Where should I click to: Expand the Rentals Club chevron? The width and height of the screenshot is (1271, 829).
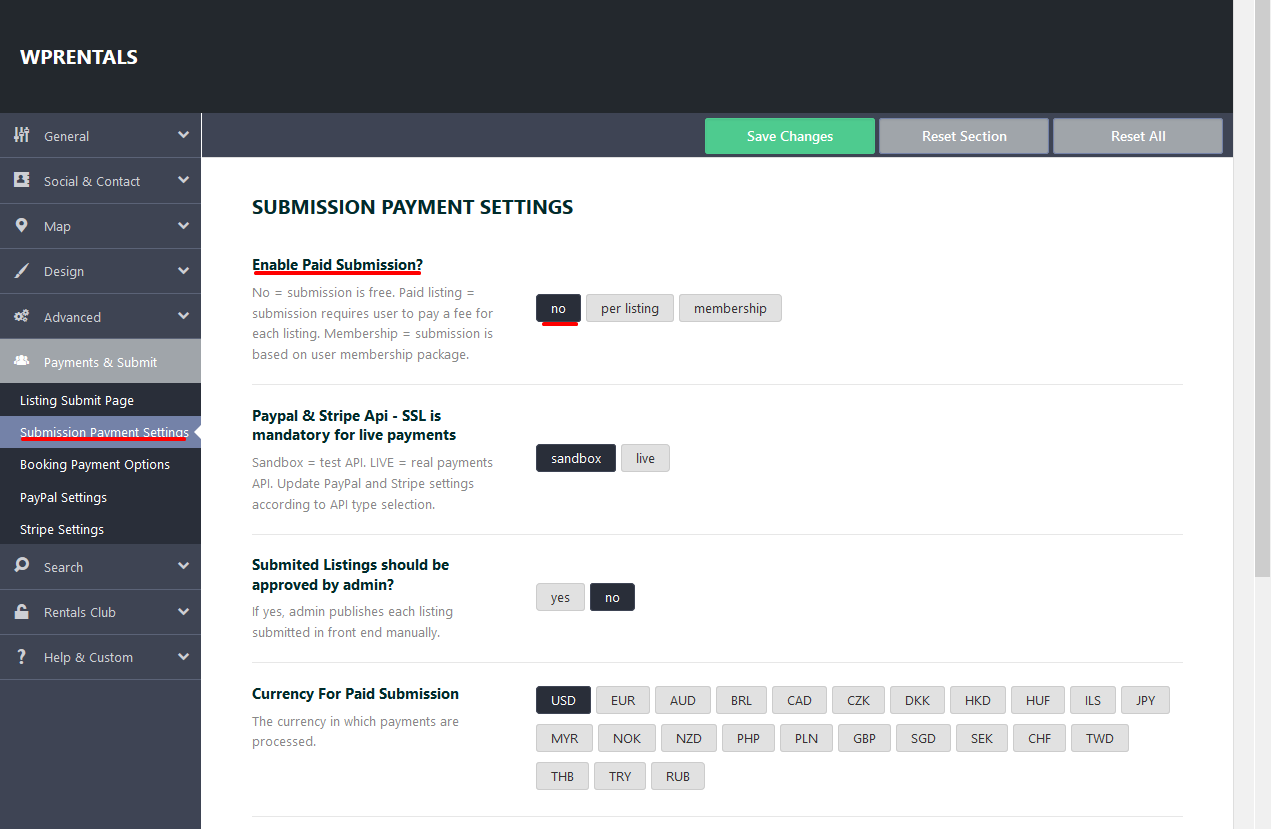(x=183, y=611)
